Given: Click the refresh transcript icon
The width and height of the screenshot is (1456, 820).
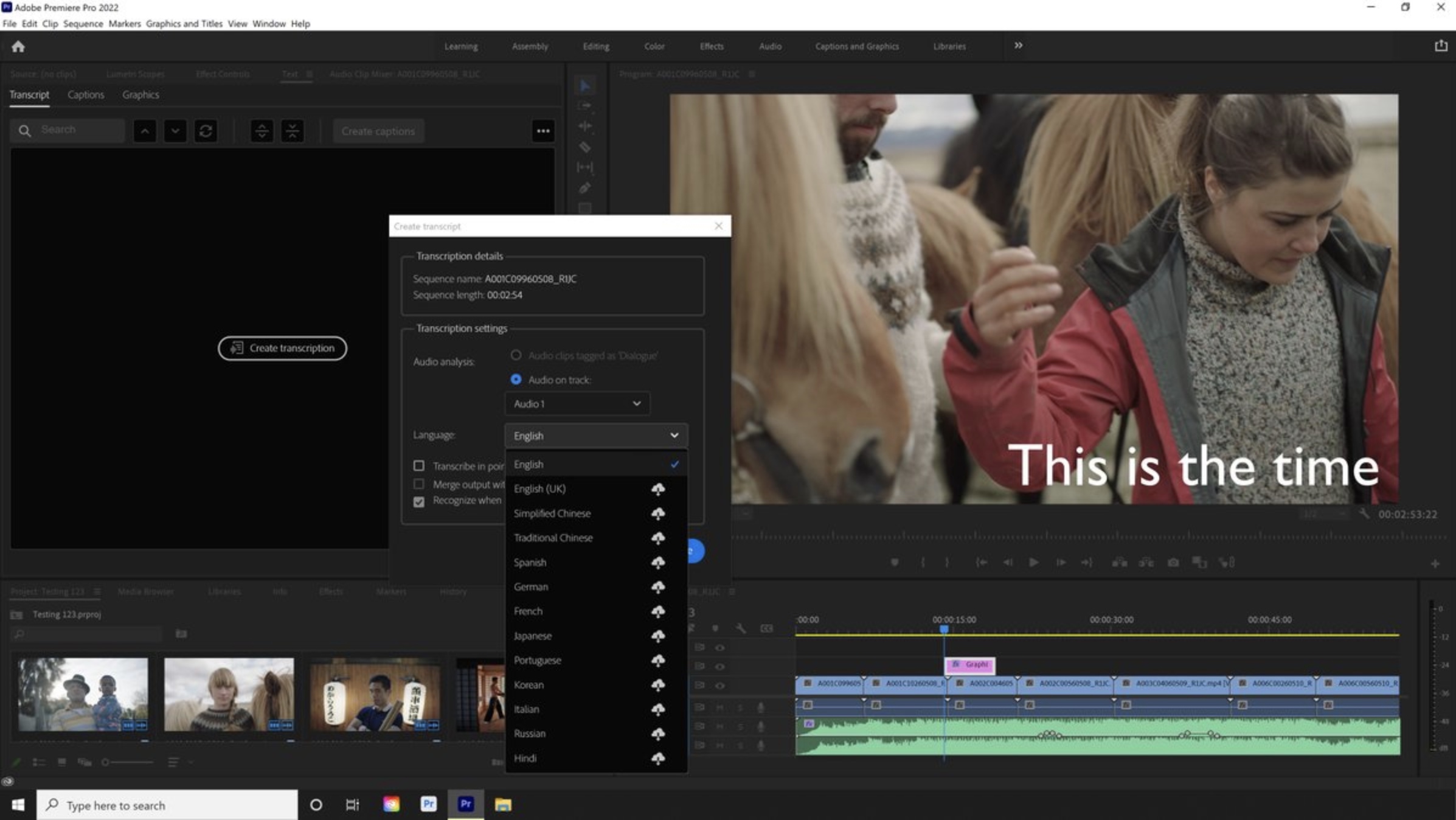Looking at the screenshot, I should click(x=206, y=131).
